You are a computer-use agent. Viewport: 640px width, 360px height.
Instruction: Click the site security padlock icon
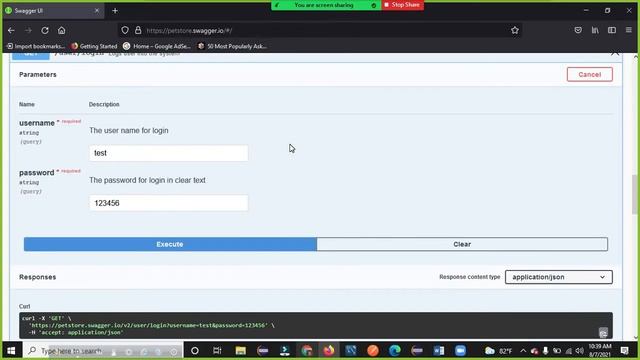(x=138, y=30)
